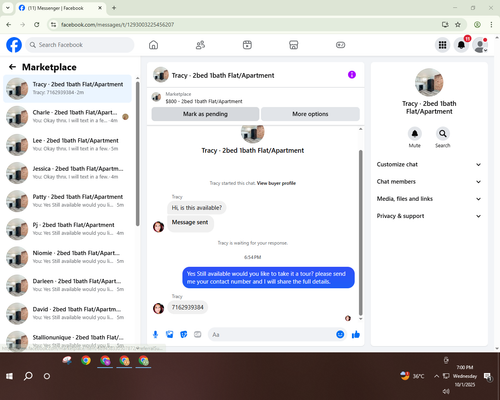Open Niomie conversation in chat list
The height and width of the screenshot is (400, 500).
(67, 257)
